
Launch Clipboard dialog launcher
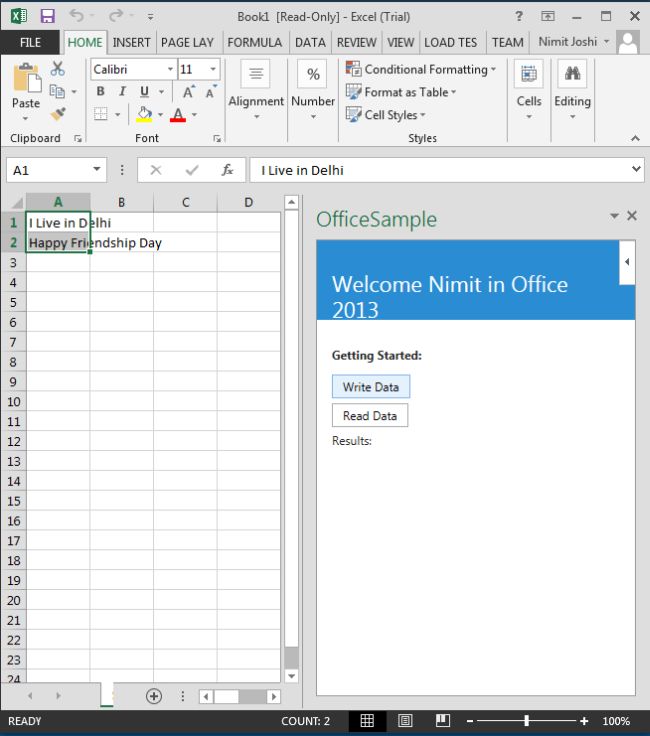tap(78, 138)
